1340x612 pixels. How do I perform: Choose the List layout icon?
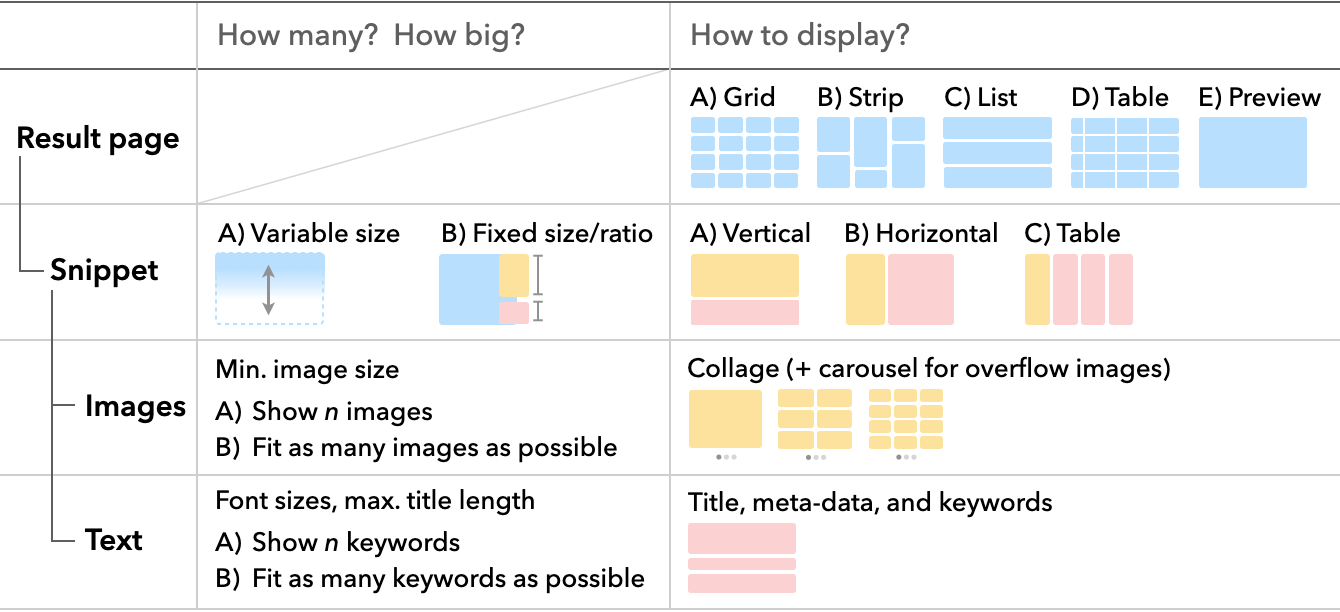(x=997, y=152)
